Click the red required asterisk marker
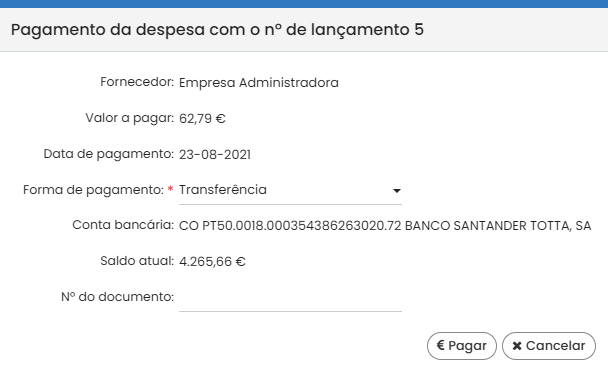Viewport: 608px width, 370px height. coord(170,190)
